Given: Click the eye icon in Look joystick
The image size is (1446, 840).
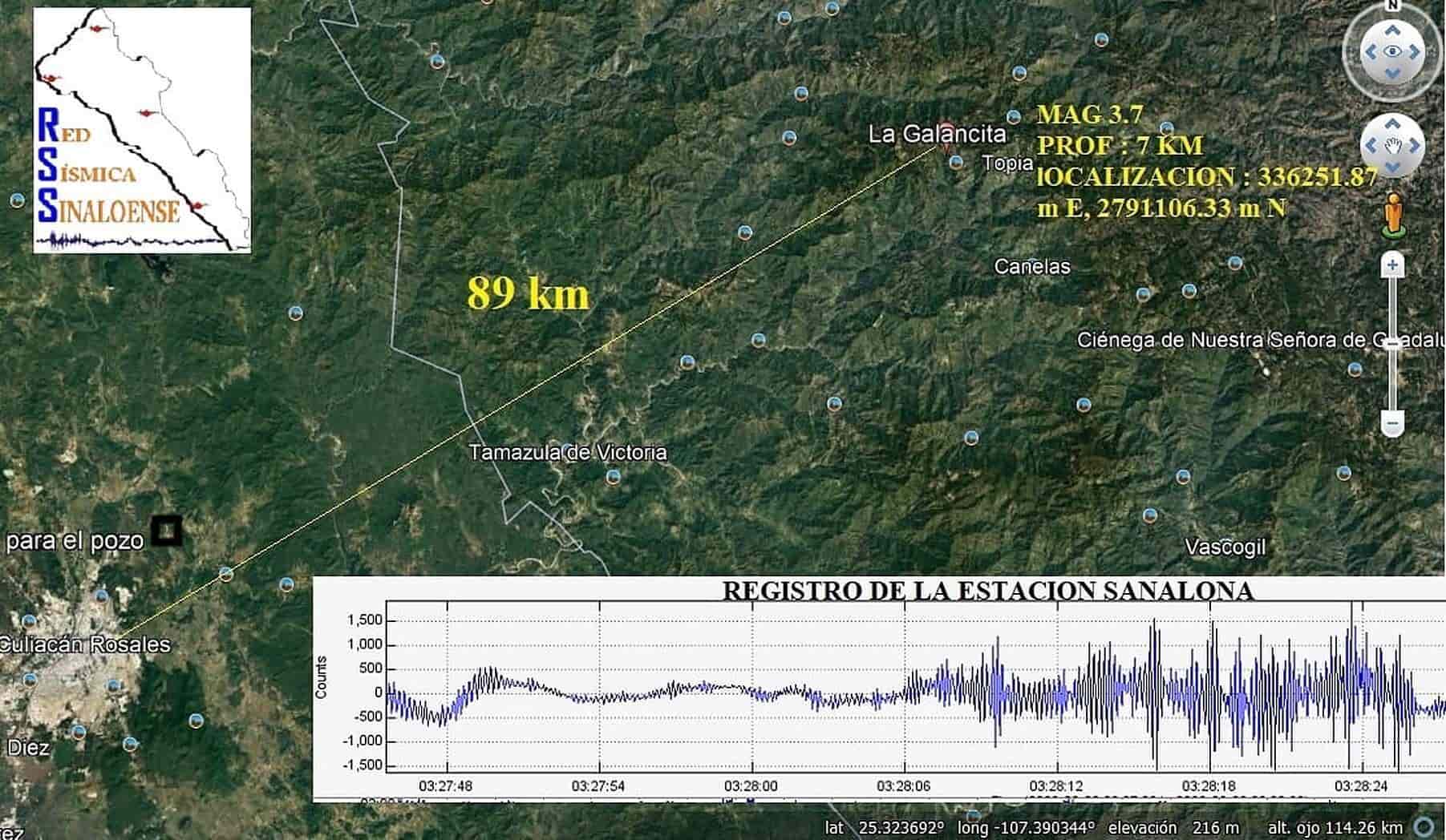Looking at the screenshot, I should (1393, 52).
